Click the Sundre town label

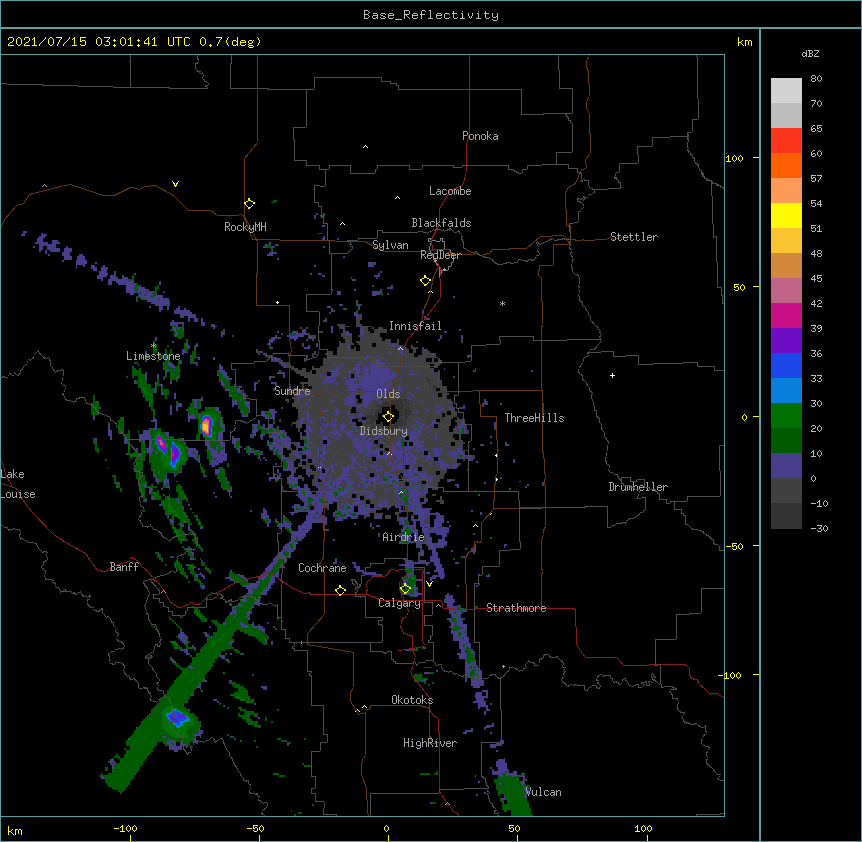292,391
